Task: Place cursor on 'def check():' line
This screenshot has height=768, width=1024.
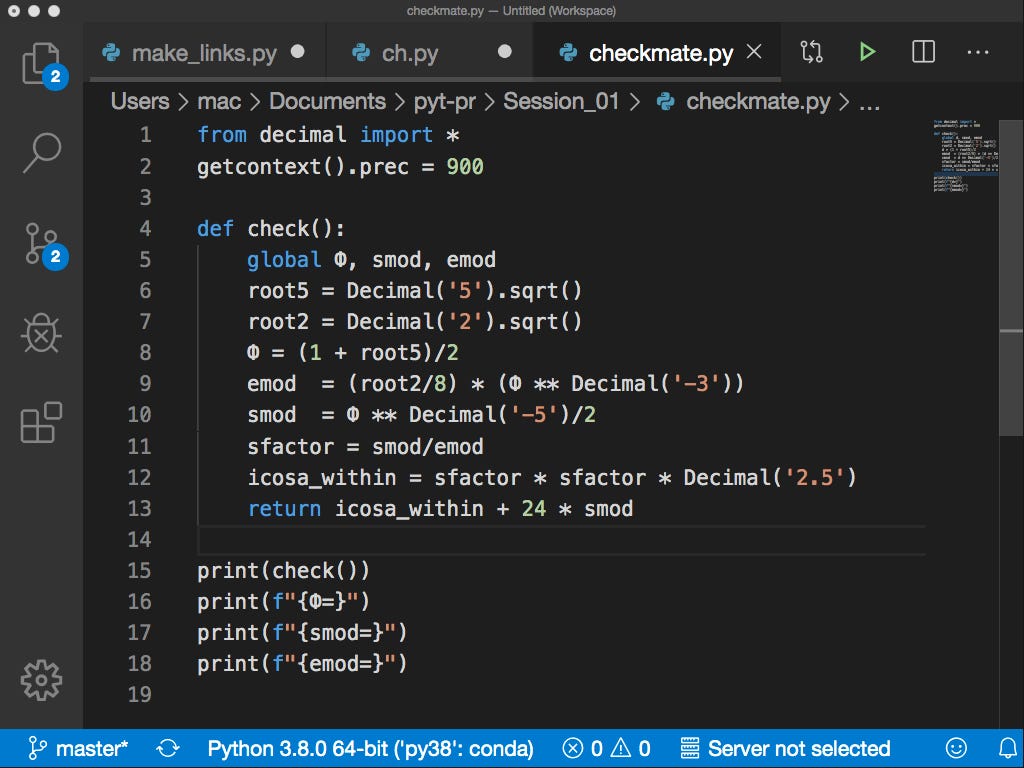Action: point(270,229)
